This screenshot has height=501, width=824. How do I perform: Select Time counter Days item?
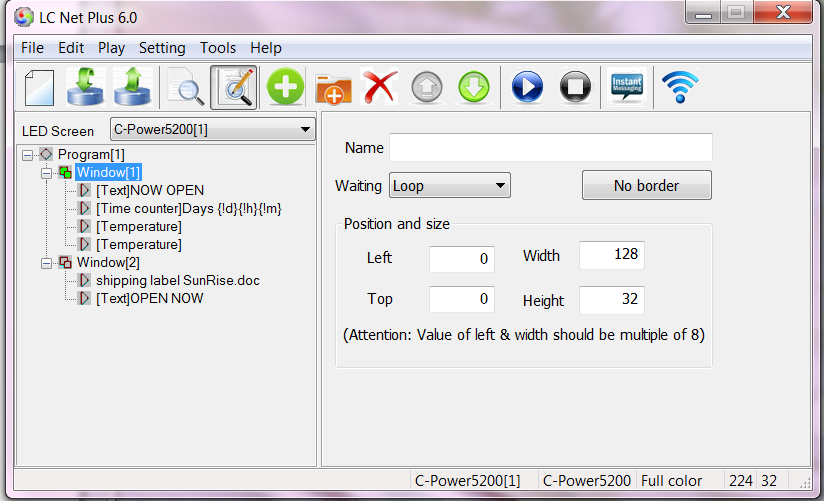[189, 209]
